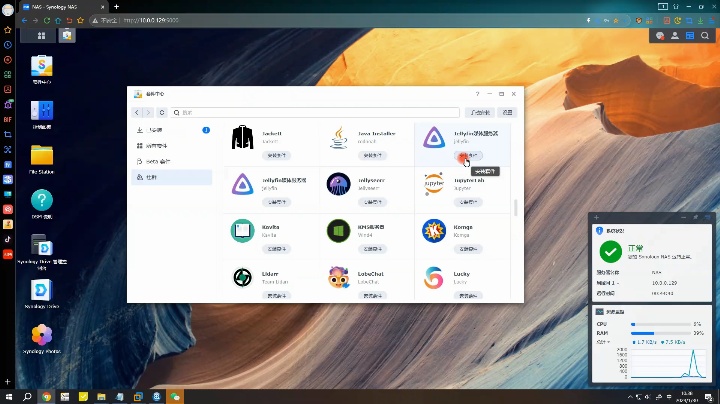This screenshot has width=720, height=404.
Task: Select Beta Packages in the sidebar
Action: pyautogui.click(x=171, y=162)
